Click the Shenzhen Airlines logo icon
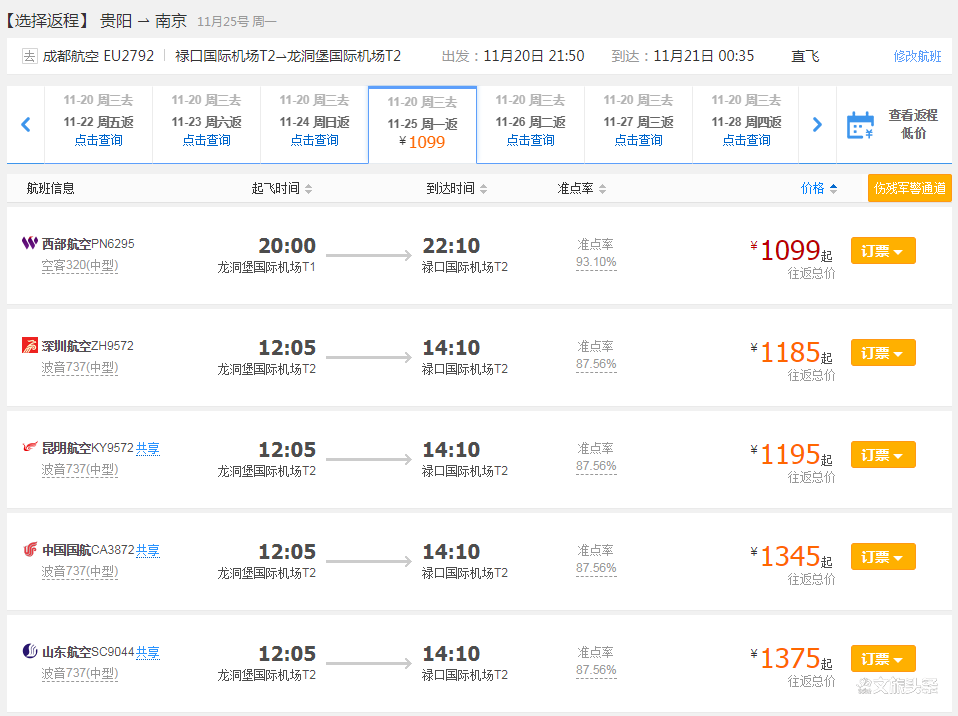Screen dimensions: 958x716 pos(29,345)
